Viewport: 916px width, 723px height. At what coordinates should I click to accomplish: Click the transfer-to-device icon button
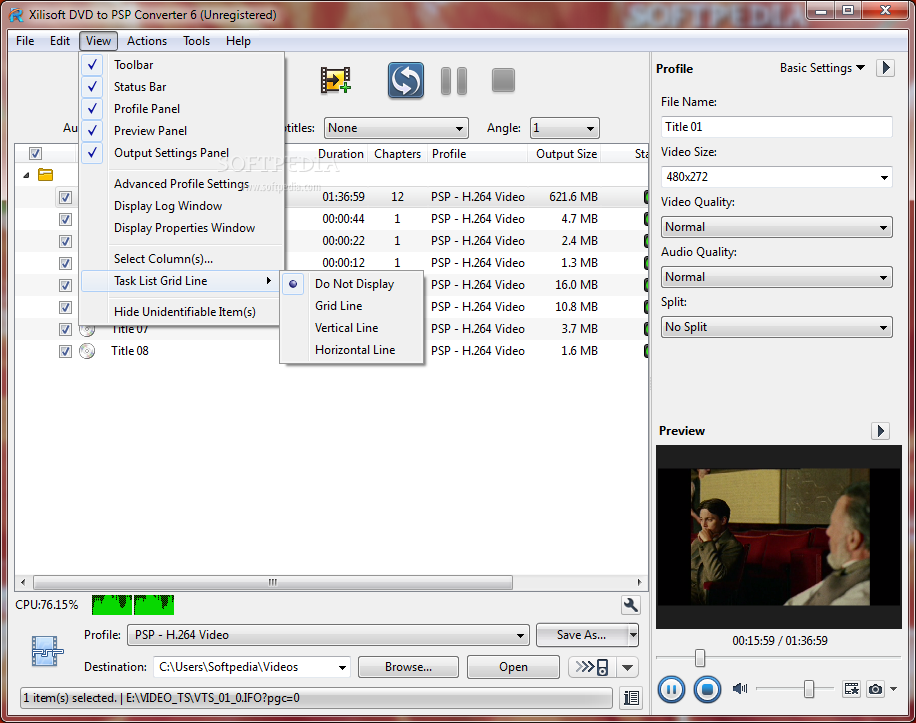point(591,667)
